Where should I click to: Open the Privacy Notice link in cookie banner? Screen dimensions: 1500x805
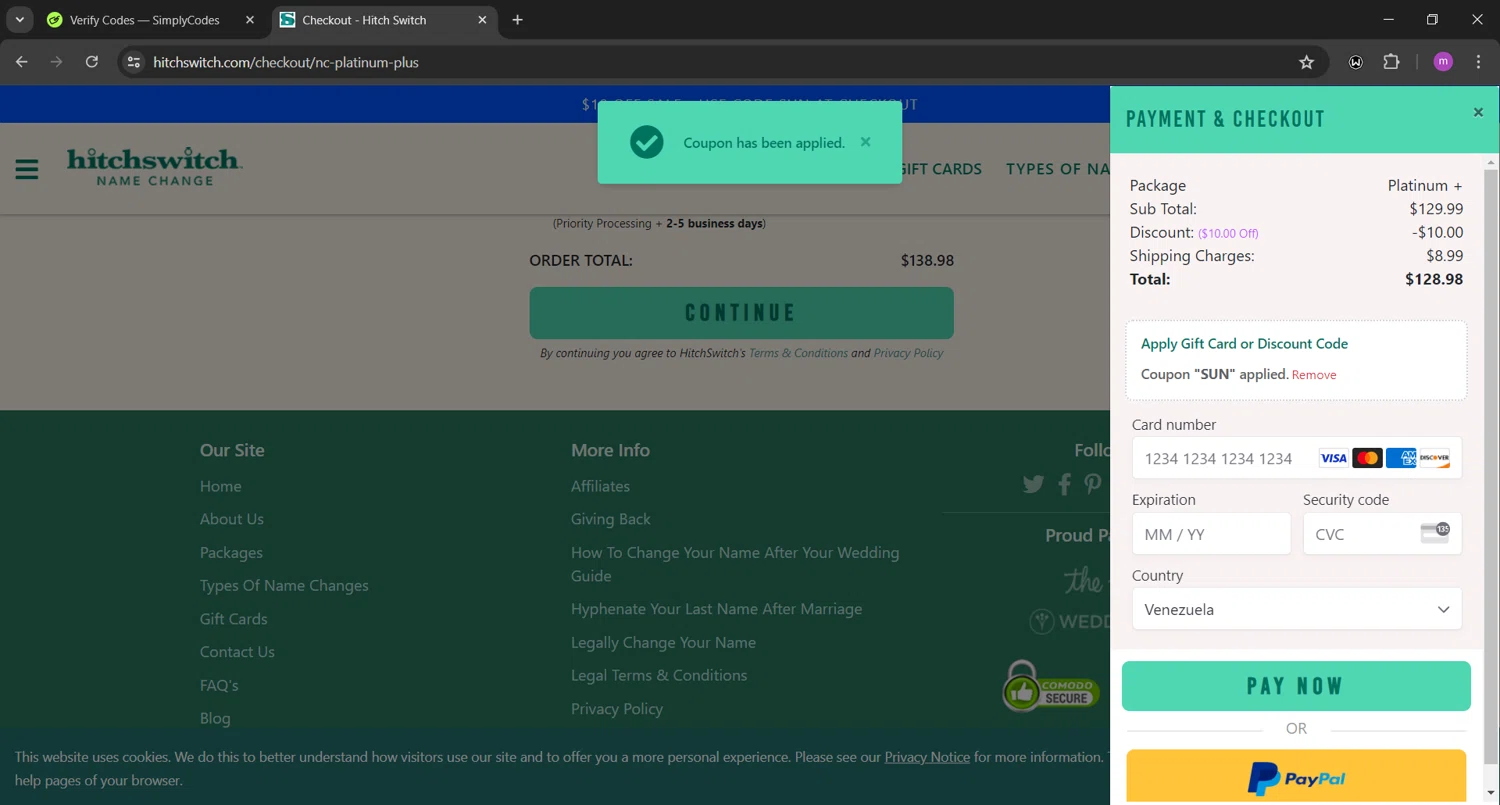(927, 757)
